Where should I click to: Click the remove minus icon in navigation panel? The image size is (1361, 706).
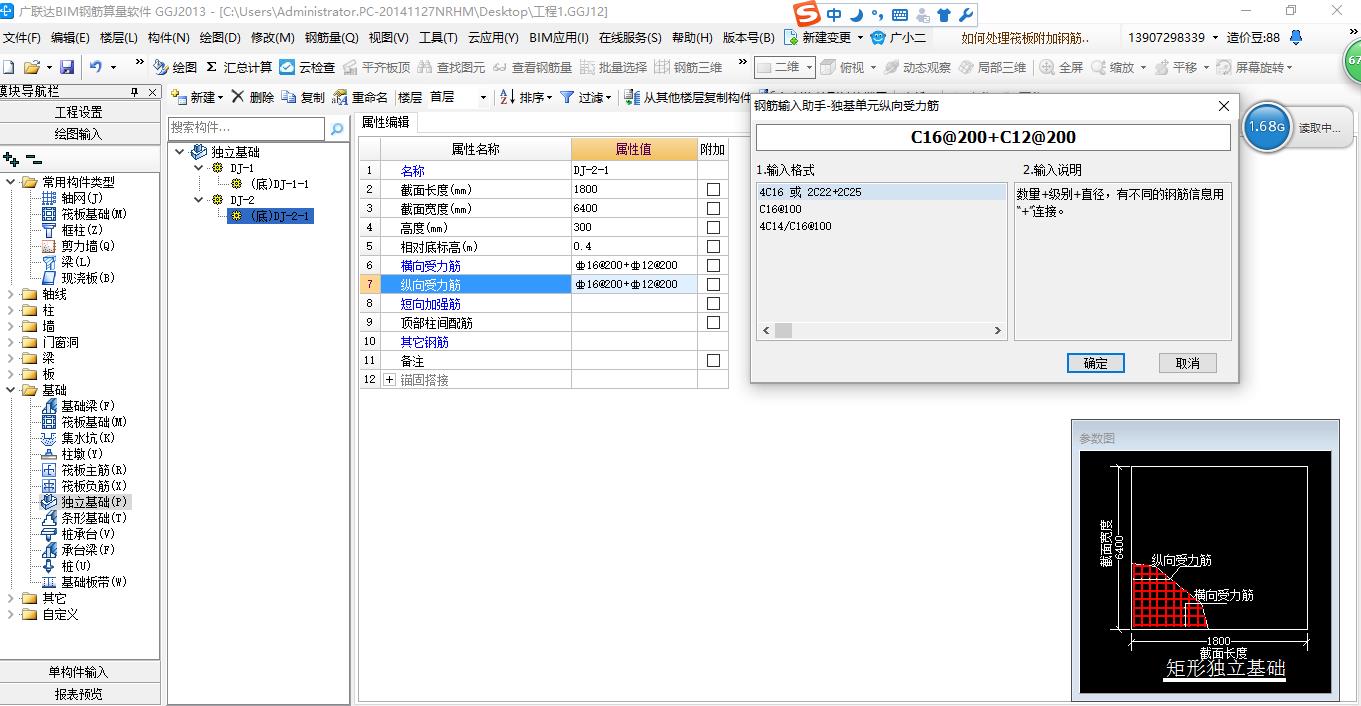point(33,159)
